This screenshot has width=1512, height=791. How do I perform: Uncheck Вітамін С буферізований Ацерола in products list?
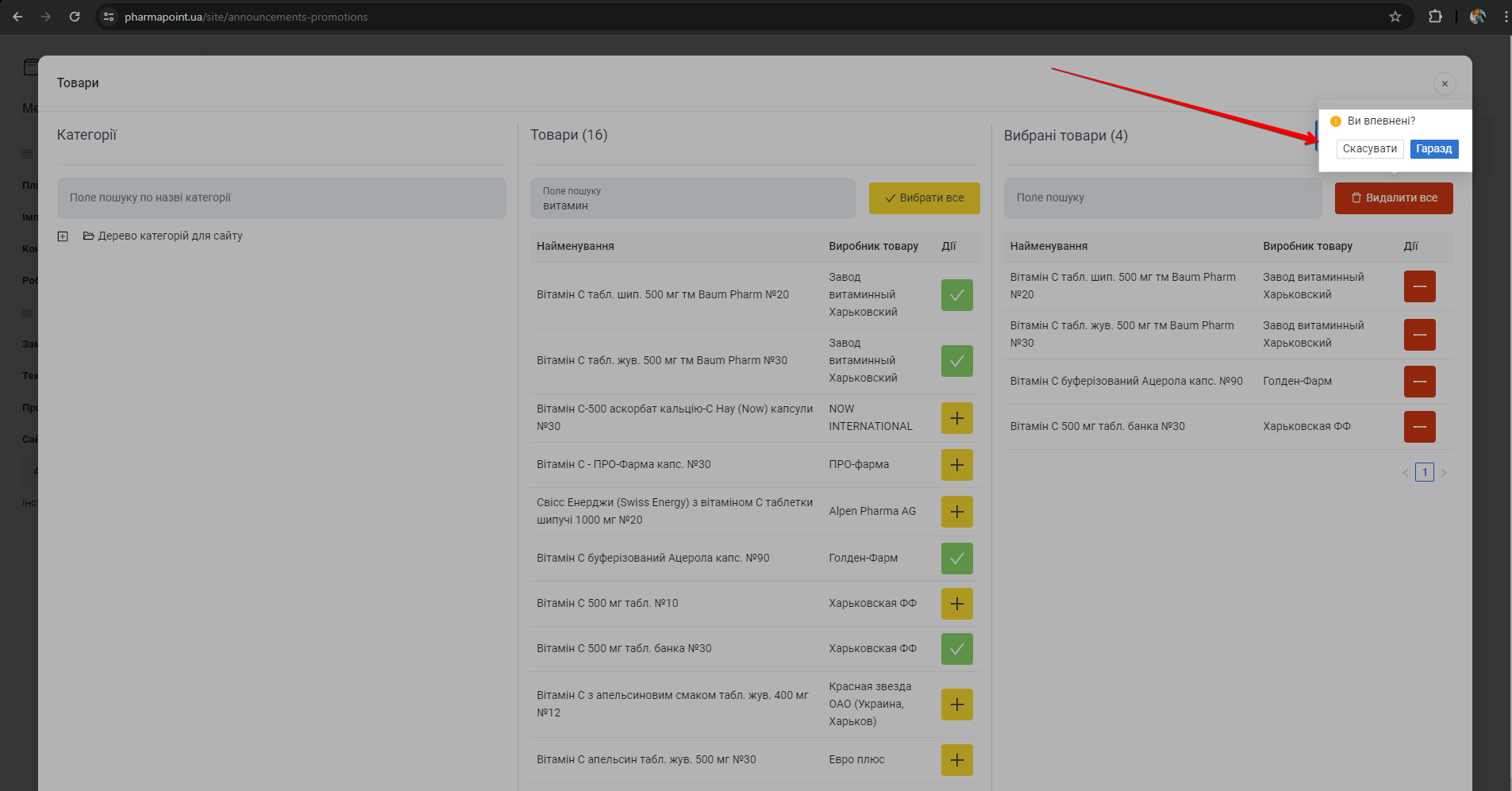coord(956,559)
